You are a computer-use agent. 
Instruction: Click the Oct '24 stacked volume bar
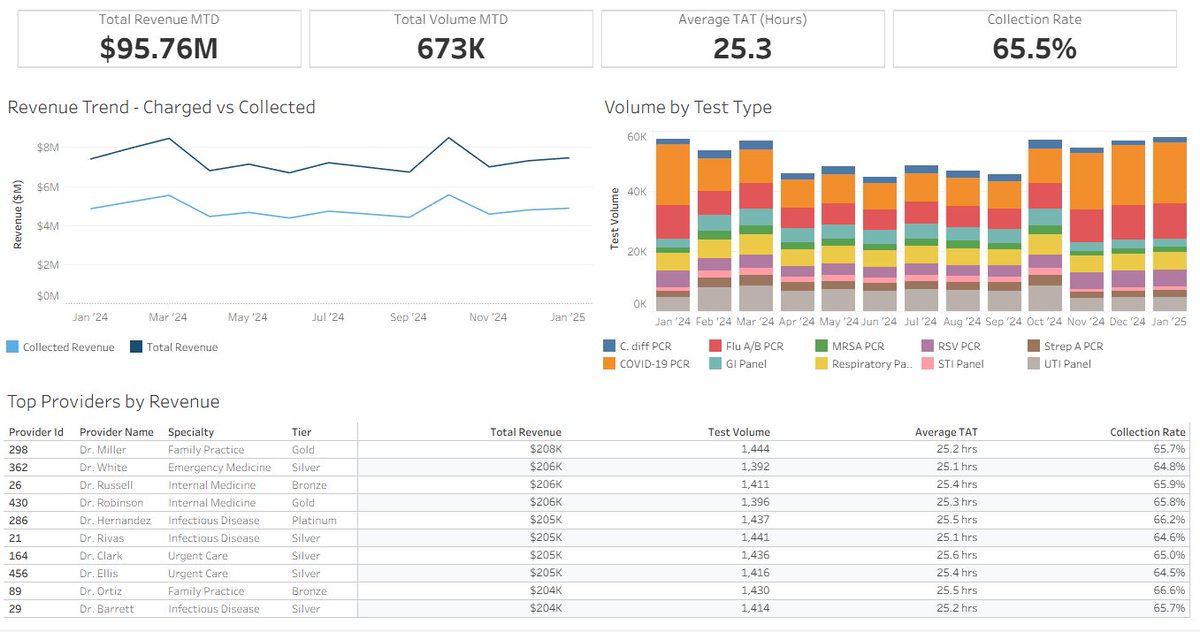1045,226
